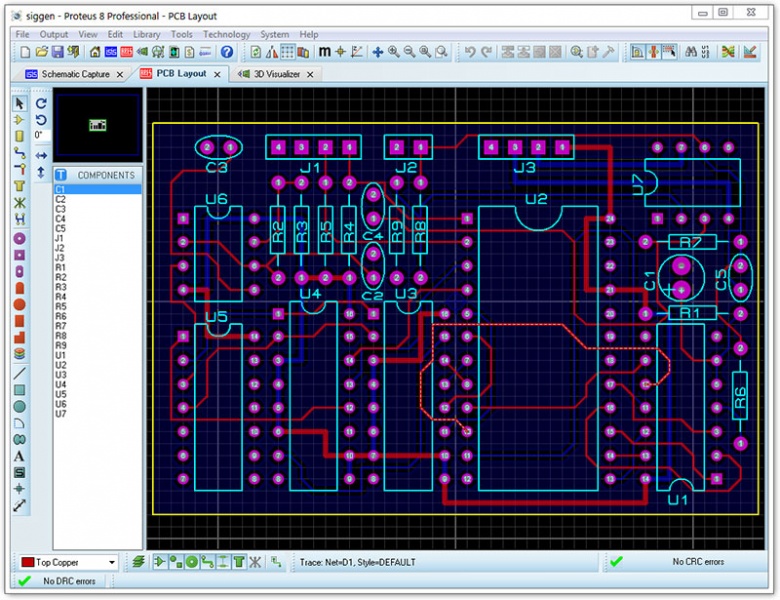Viewport: 780px width, 600px height.
Task: Select the Selection Mode arrow tool
Action: pos(19,103)
